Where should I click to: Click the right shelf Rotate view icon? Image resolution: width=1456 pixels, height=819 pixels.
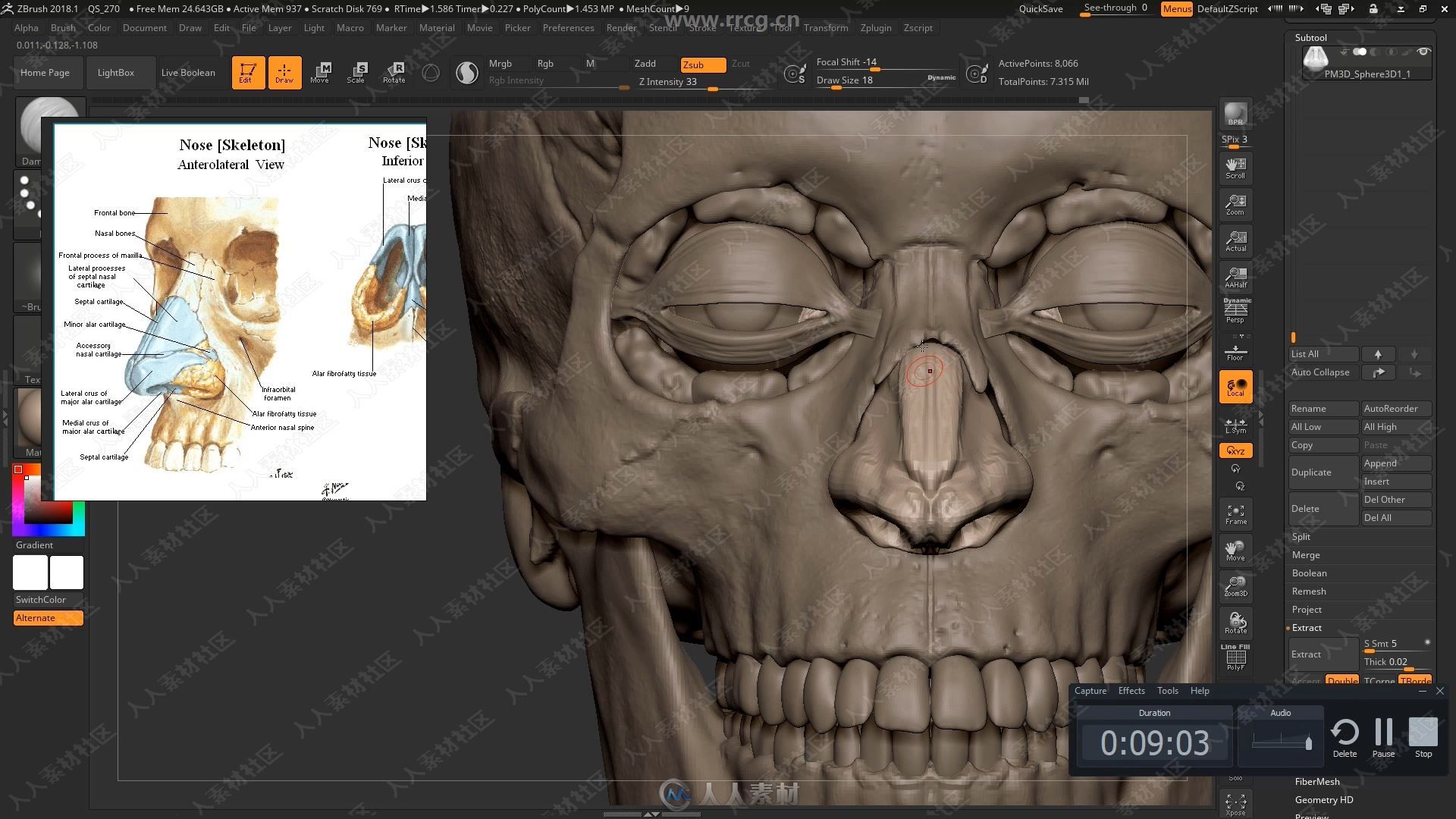point(1235,623)
